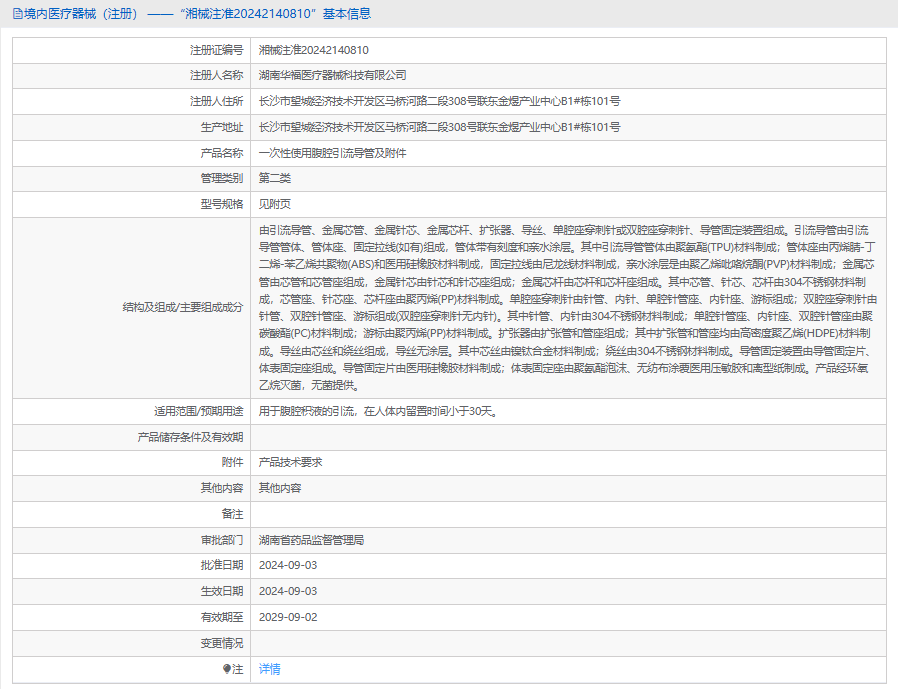
Task: Click approval department 湖南省药品监督管理局
Action: tap(311, 540)
